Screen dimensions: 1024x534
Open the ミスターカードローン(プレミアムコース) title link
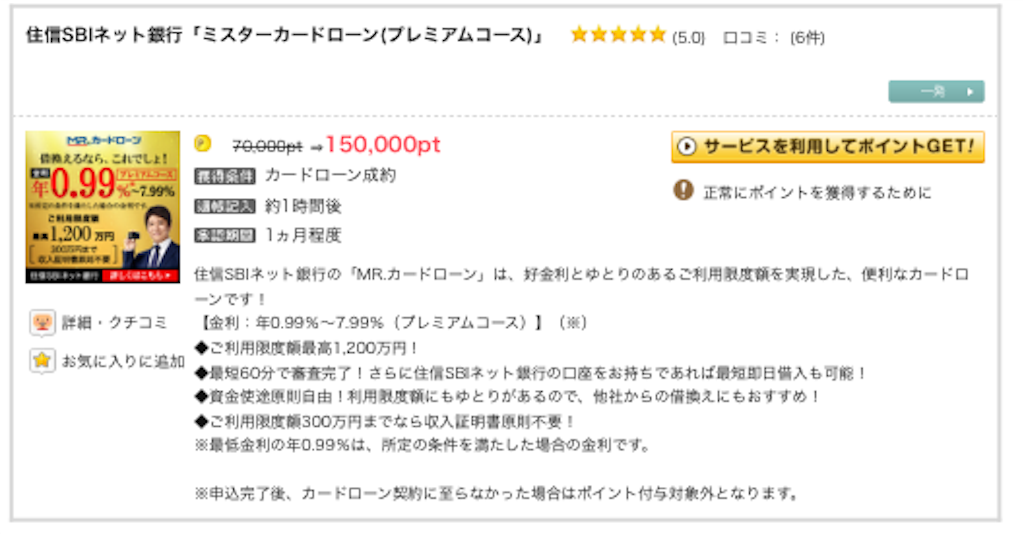coord(285,35)
